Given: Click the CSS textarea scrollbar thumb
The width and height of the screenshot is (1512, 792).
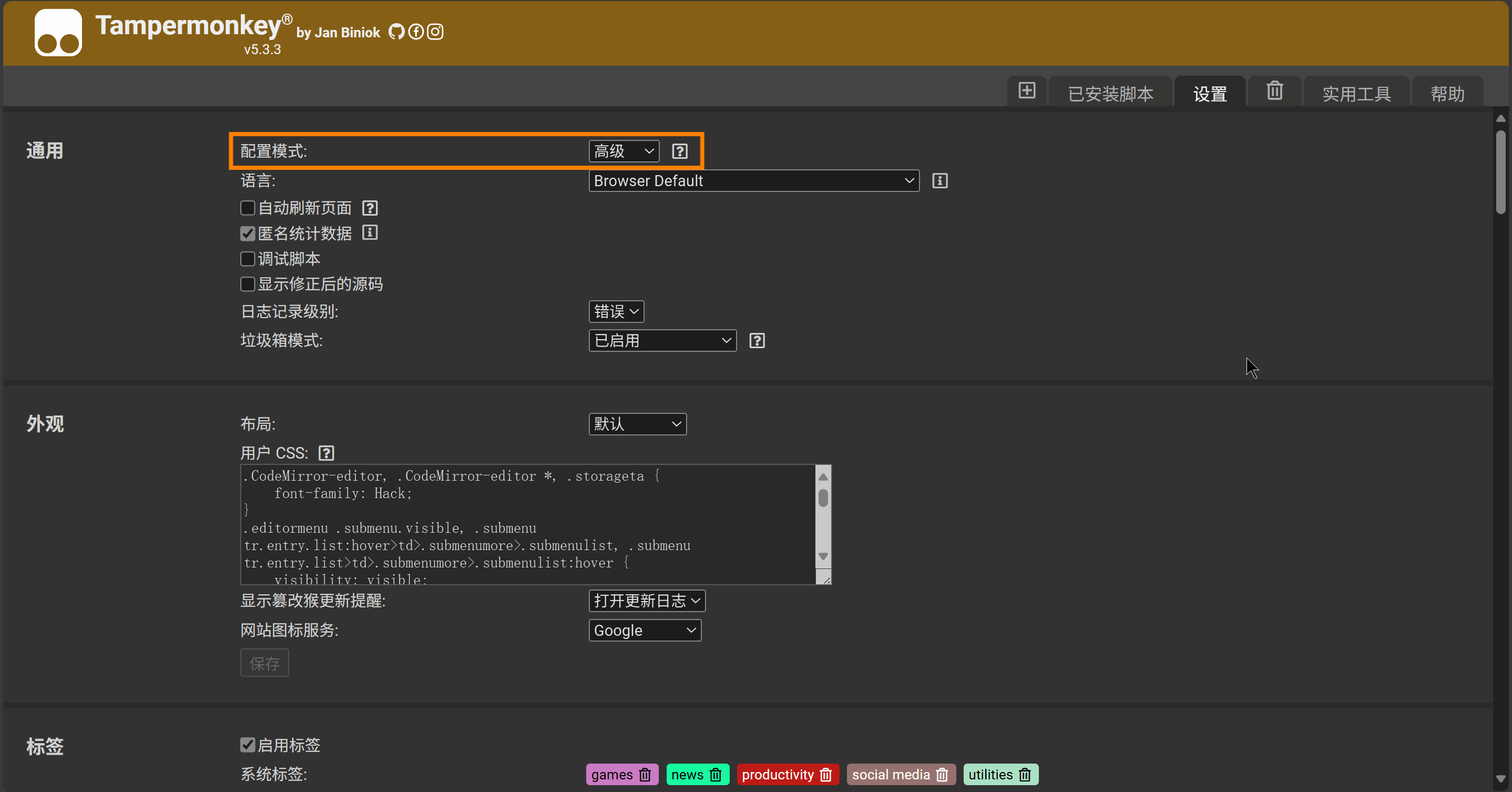Looking at the screenshot, I should click(x=823, y=499).
